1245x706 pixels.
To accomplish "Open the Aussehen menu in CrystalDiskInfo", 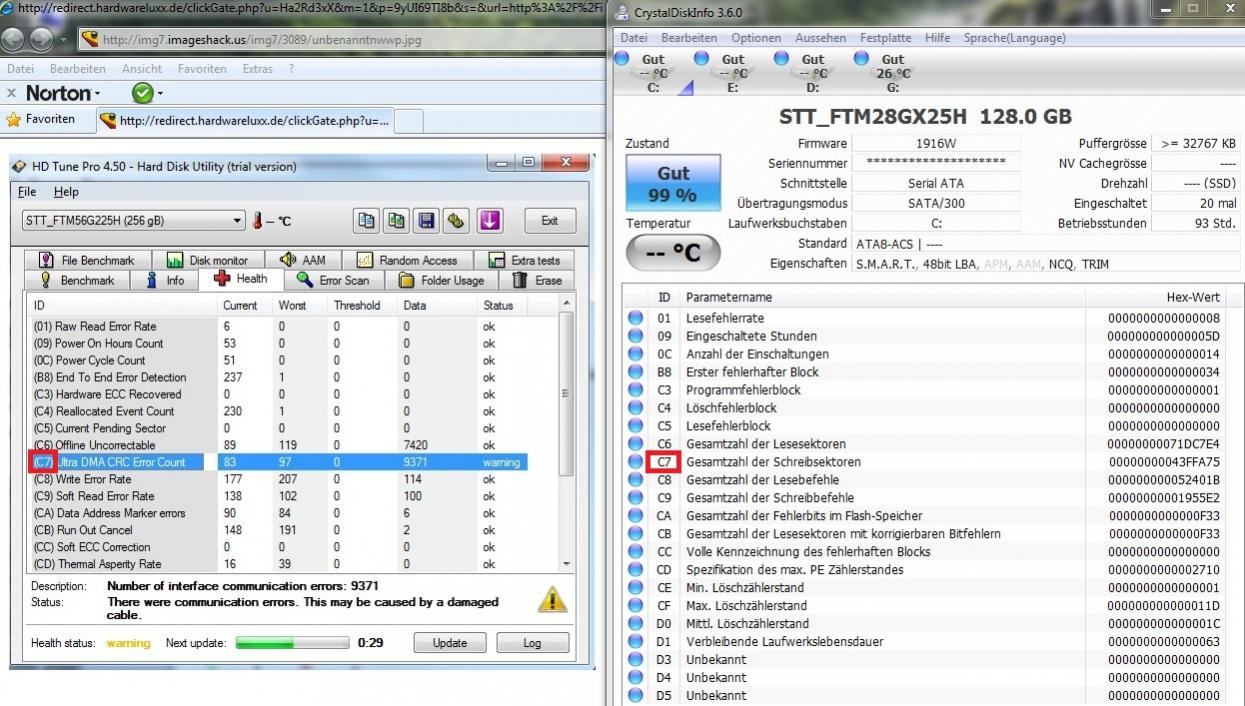I will 821,38.
